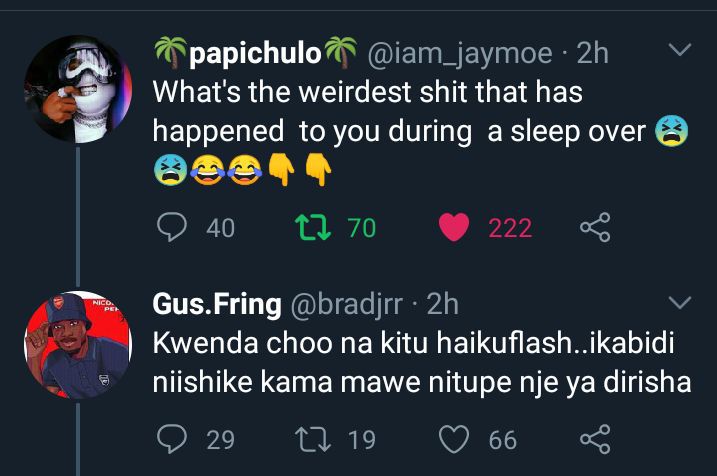The height and width of the screenshot is (476, 717).
Task: Open the sleep over question tweet text
Action: (421, 132)
